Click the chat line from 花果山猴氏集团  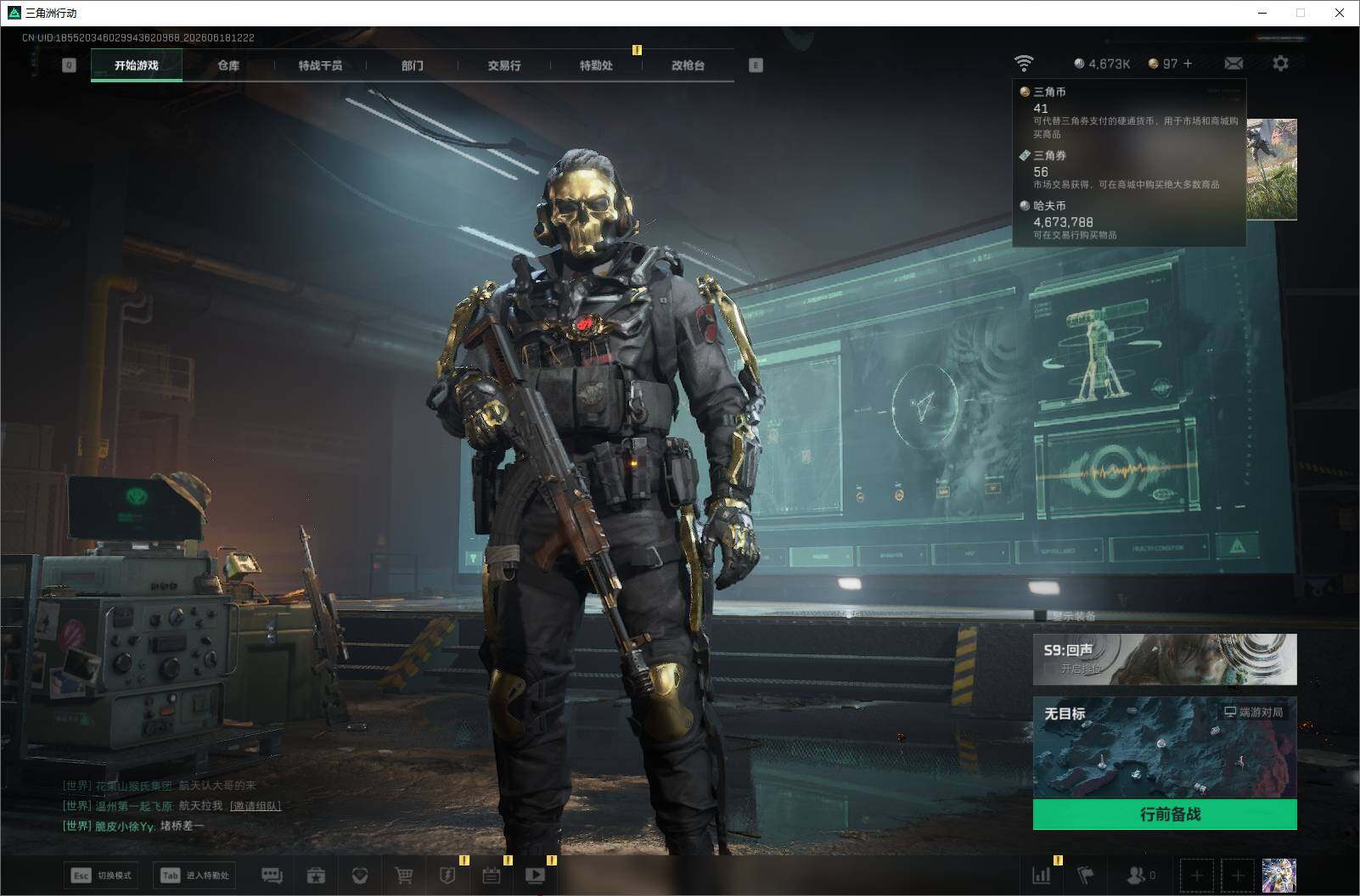point(160,786)
